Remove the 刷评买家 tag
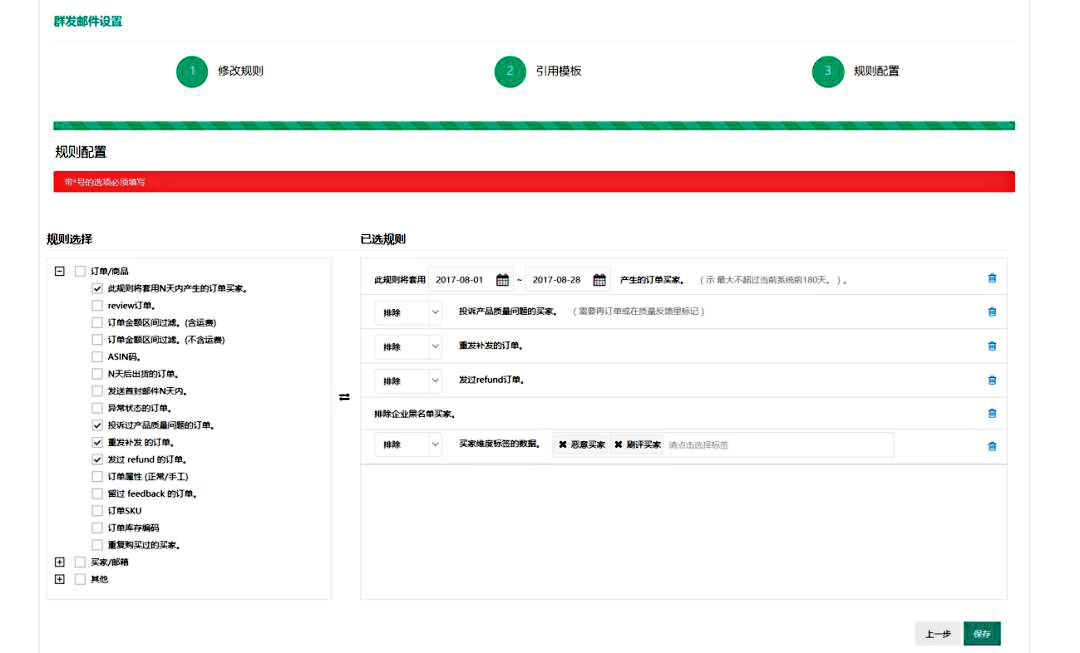The width and height of the screenshot is (1080, 653). (618, 445)
